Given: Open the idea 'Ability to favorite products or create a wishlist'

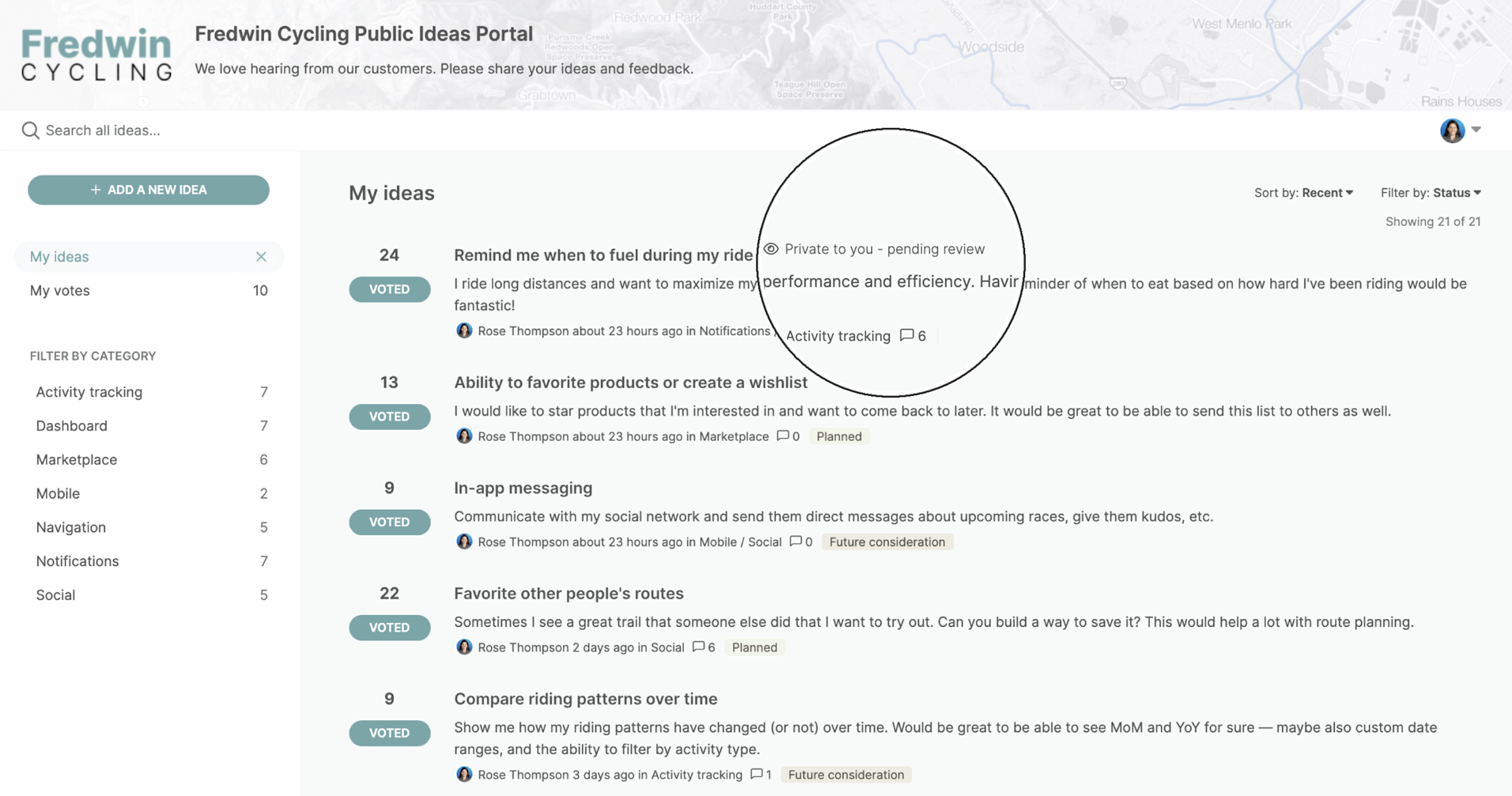Looking at the screenshot, I should click(630, 383).
